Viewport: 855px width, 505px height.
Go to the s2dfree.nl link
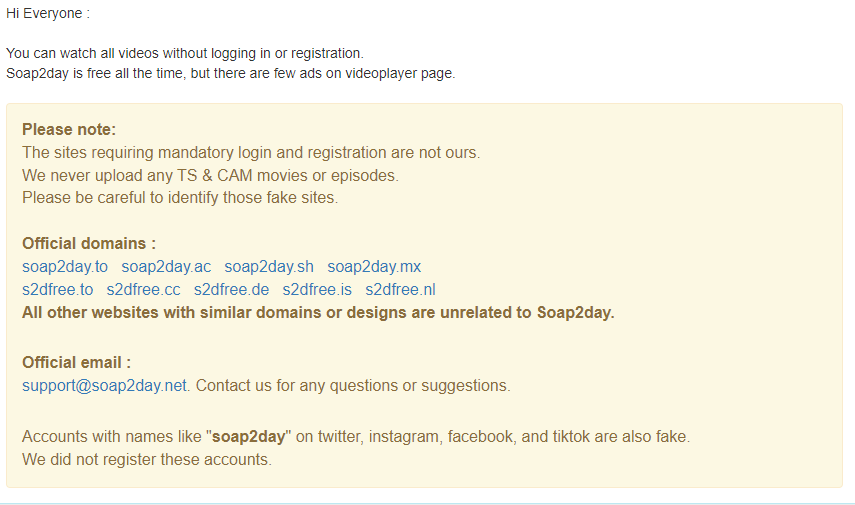(x=400, y=290)
